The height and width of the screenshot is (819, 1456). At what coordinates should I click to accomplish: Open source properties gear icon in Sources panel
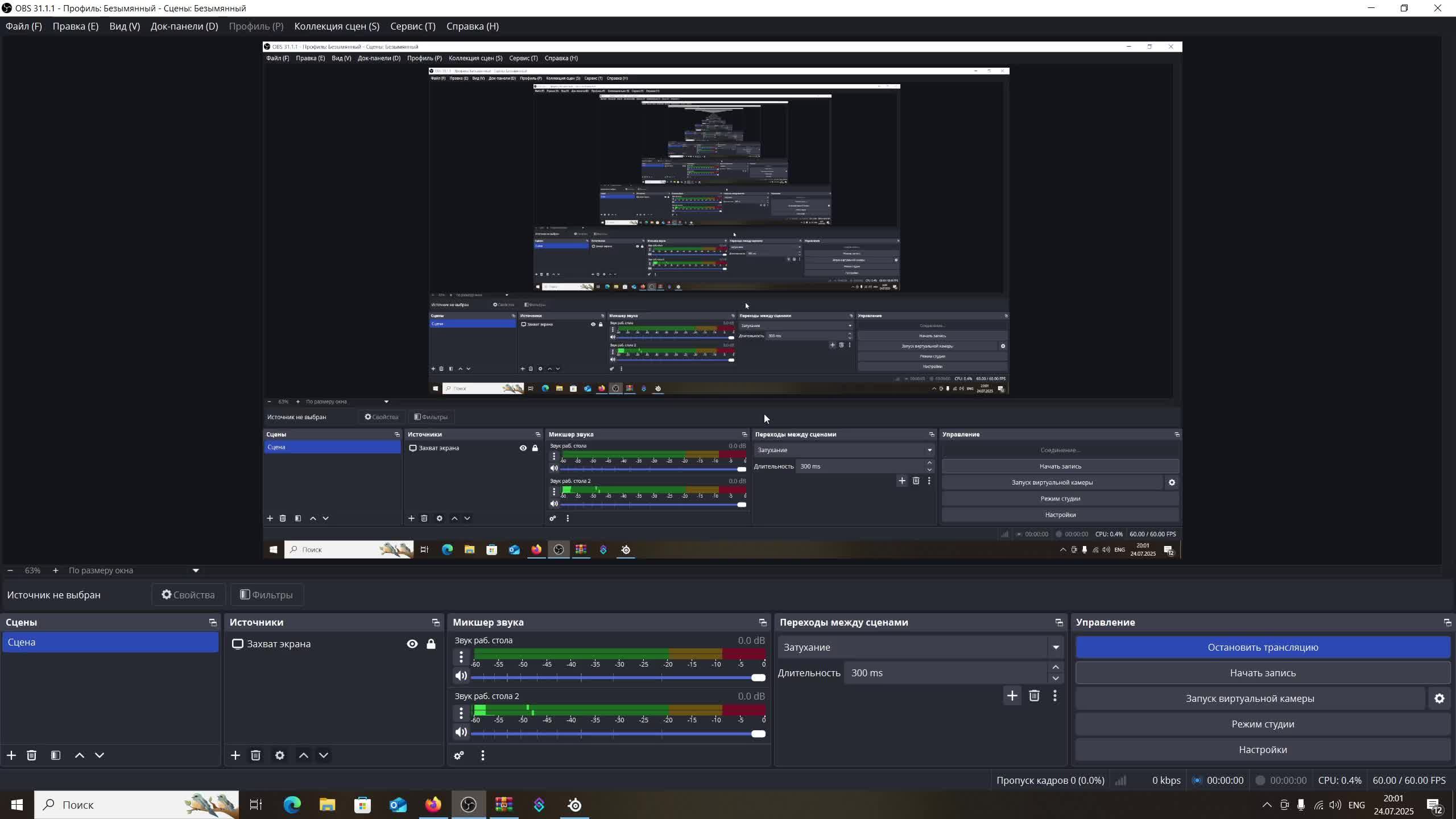[x=280, y=755]
